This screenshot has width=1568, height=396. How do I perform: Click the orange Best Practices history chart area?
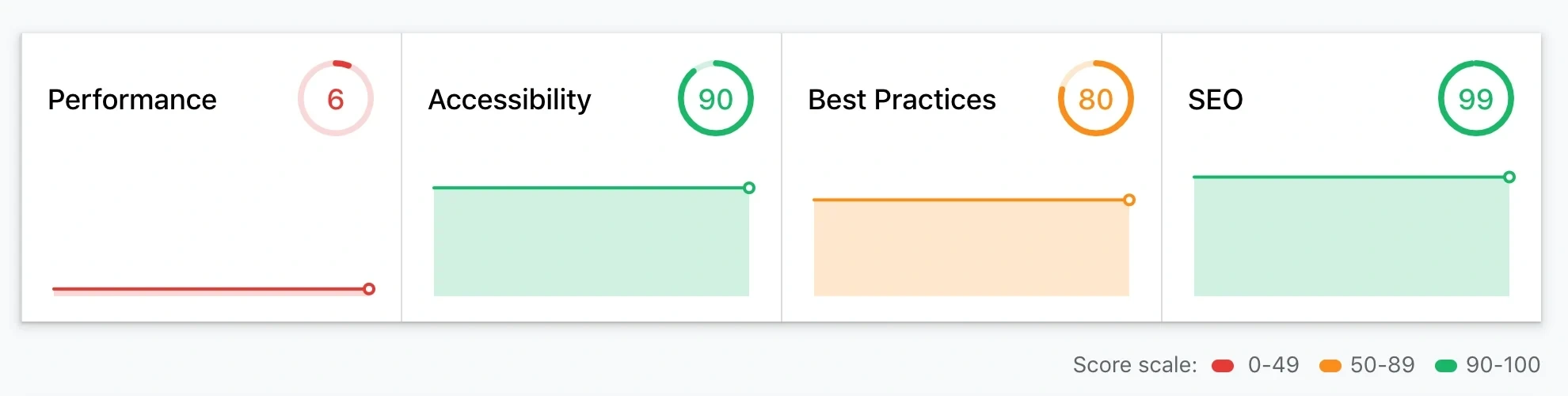click(x=971, y=249)
